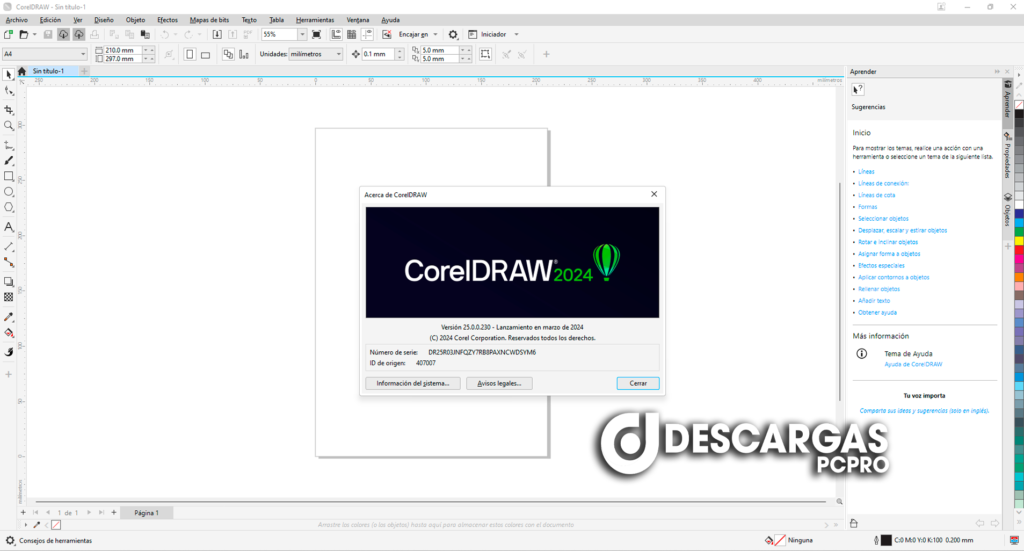Select the Rectangle tool
Image resolution: width=1024 pixels, height=551 pixels.
9,176
